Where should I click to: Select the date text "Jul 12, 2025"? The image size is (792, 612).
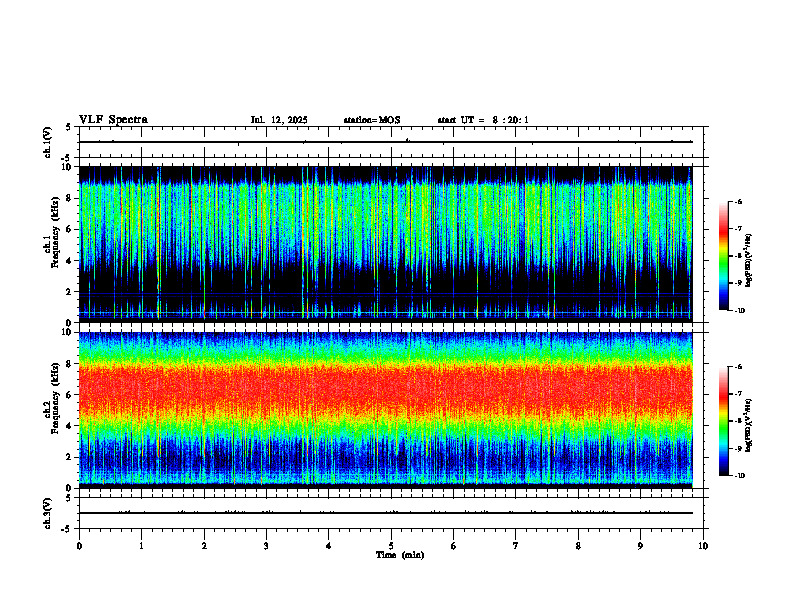coord(279,120)
